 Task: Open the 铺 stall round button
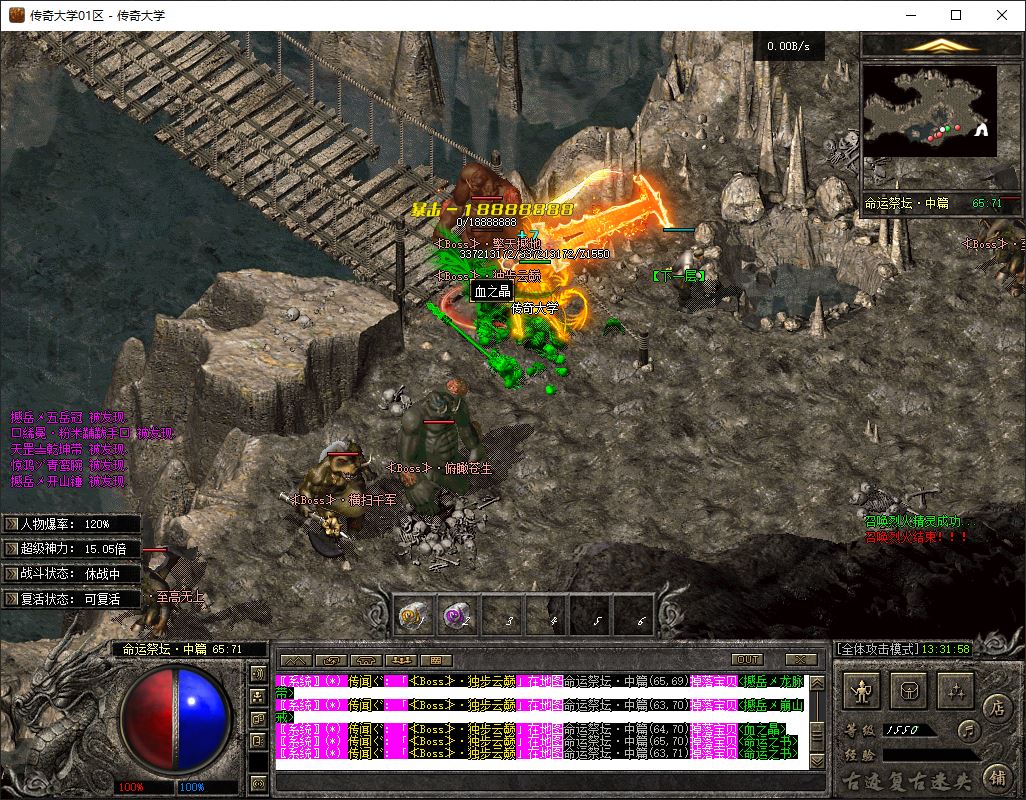pos(997,777)
